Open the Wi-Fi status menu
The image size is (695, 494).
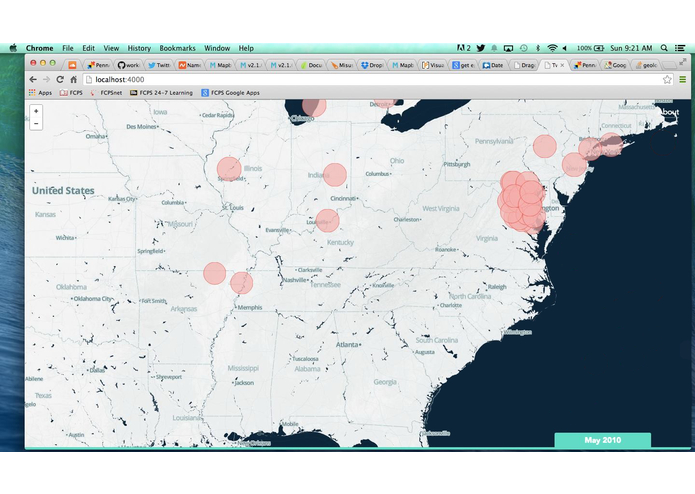pyautogui.click(x=552, y=48)
